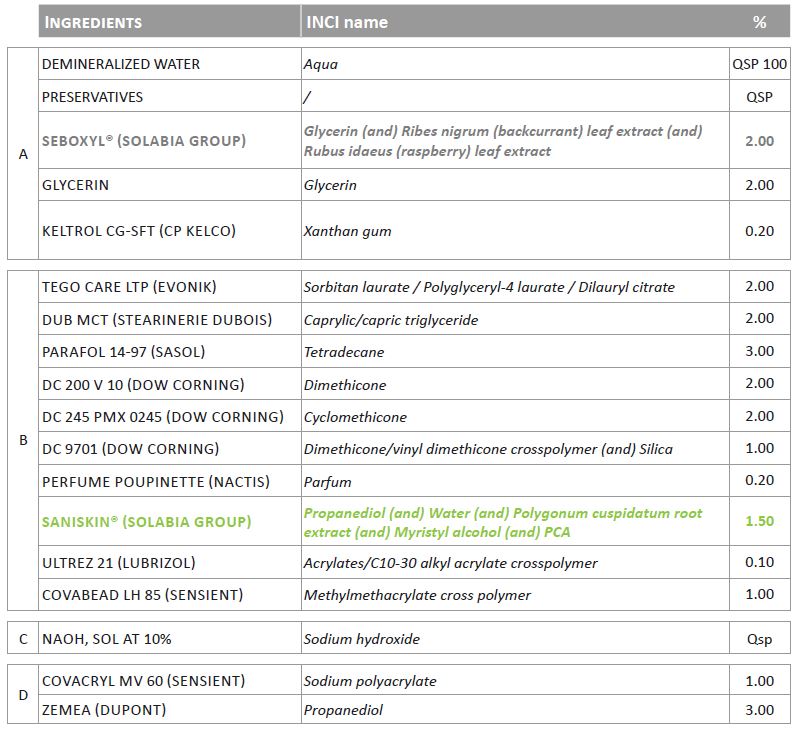Select the DEMINERALIZED WATER cell
Image resolution: width=798 pixels, height=730 pixels.
169,64
